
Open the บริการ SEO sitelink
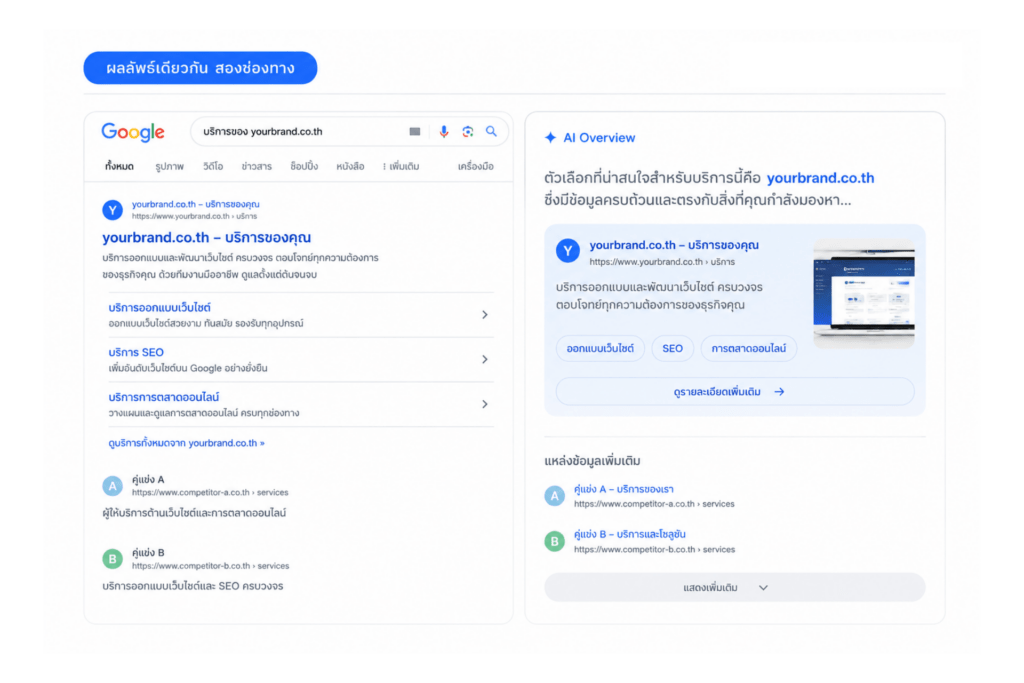click(x=136, y=353)
